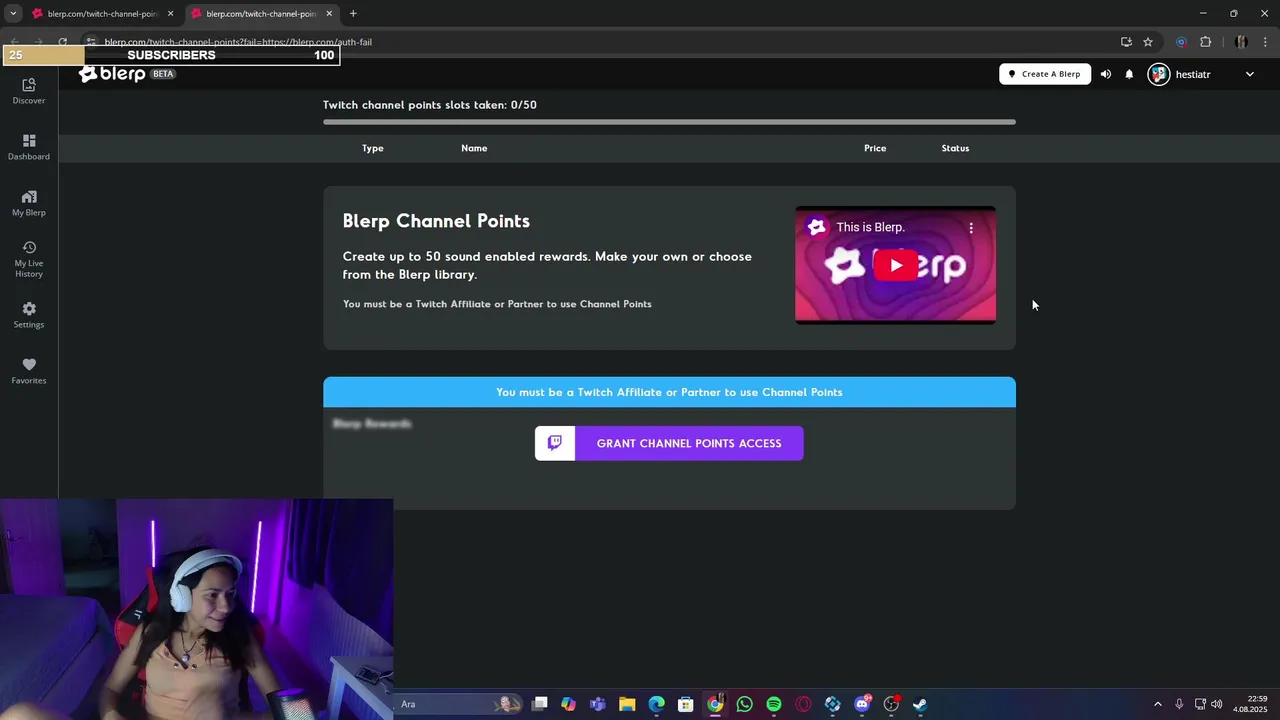The width and height of the screenshot is (1280, 720).
Task: Click the tray microphone icon
Action: click(1179, 704)
